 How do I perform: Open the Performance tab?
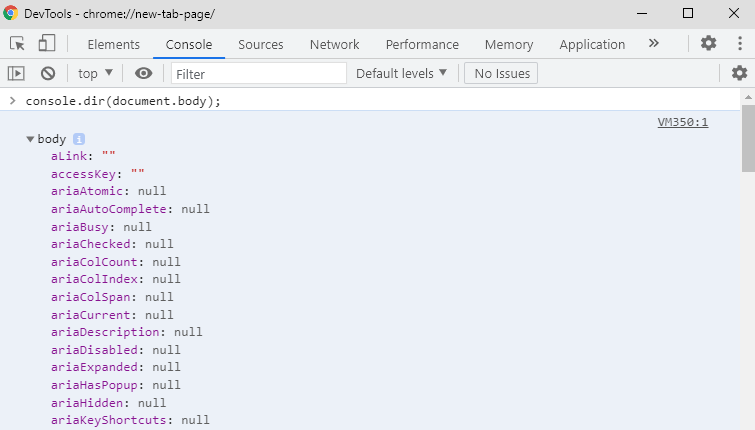[x=422, y=44]
